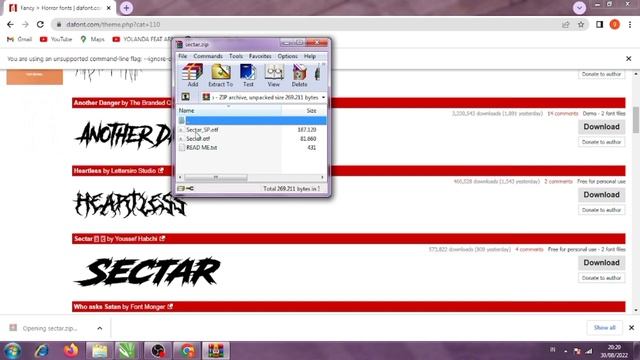Sort by the Name column header
Screen dimensions: 640x360
tap(229, 111)
